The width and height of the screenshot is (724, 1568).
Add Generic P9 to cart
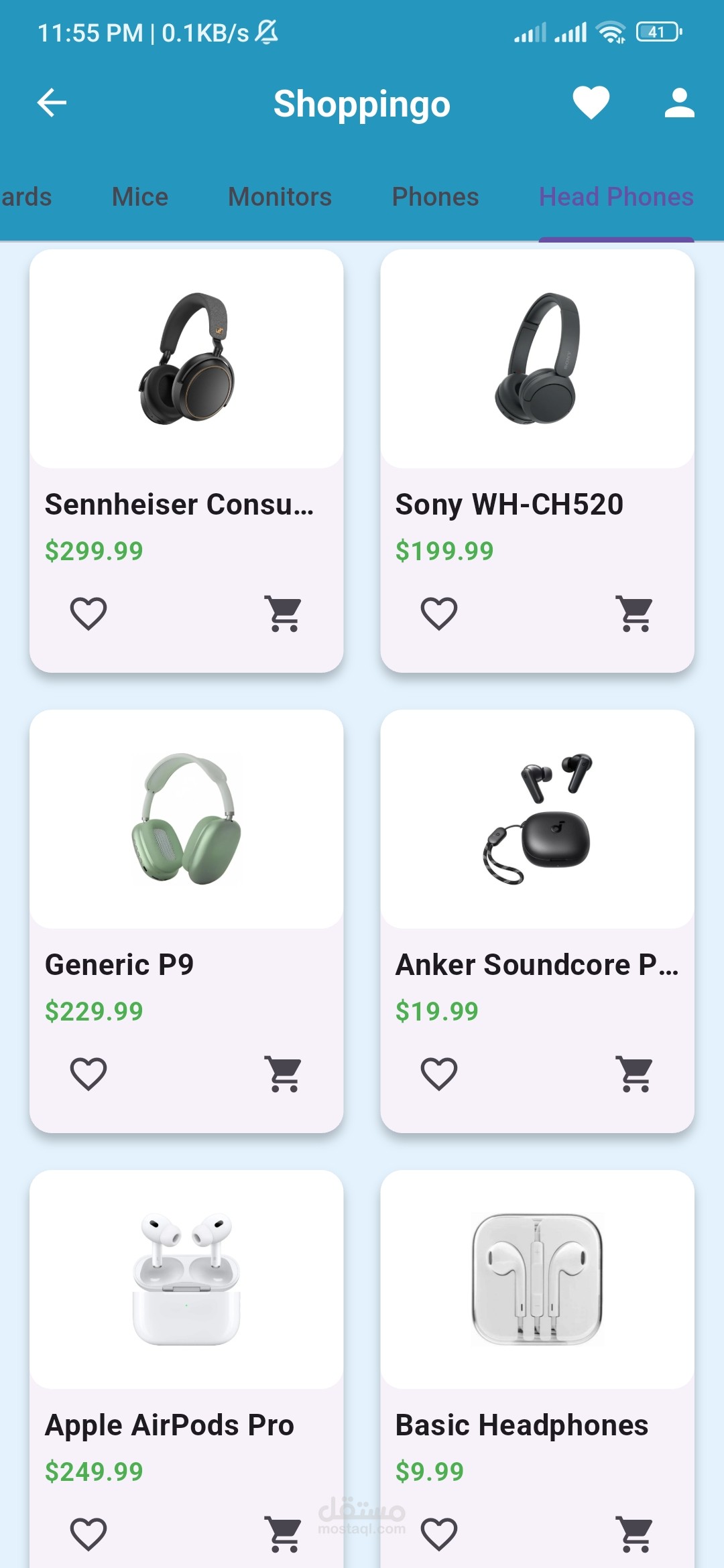tap(284, 1073)
